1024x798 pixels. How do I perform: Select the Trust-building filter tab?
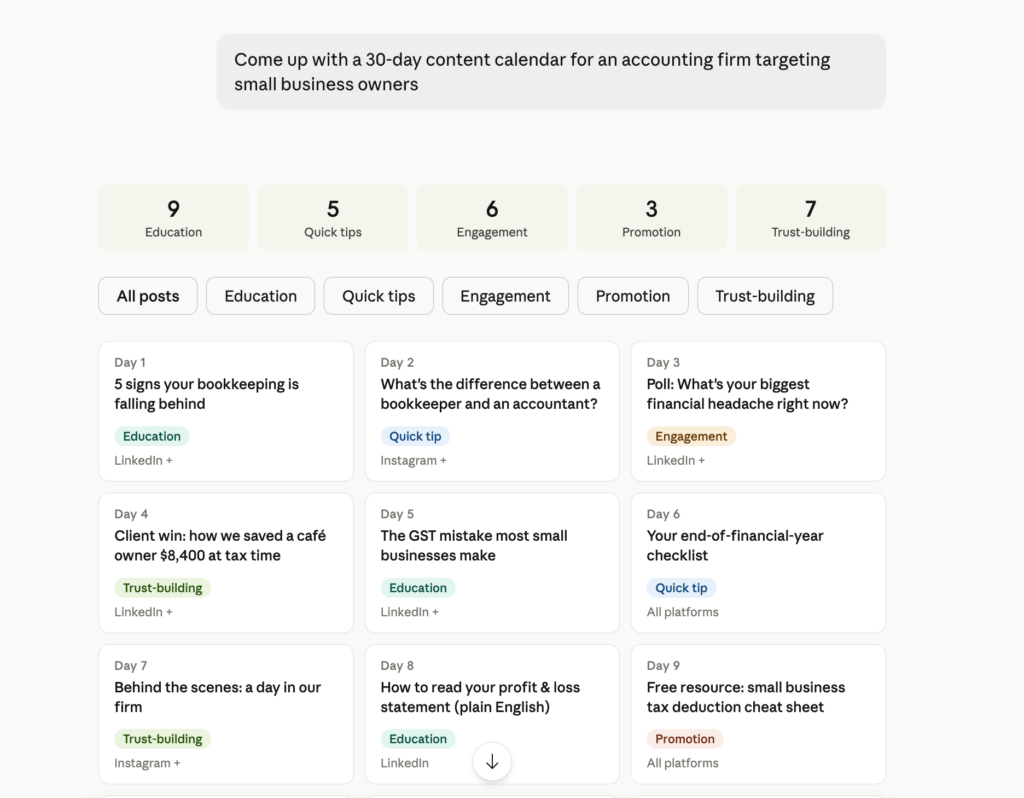764,296
